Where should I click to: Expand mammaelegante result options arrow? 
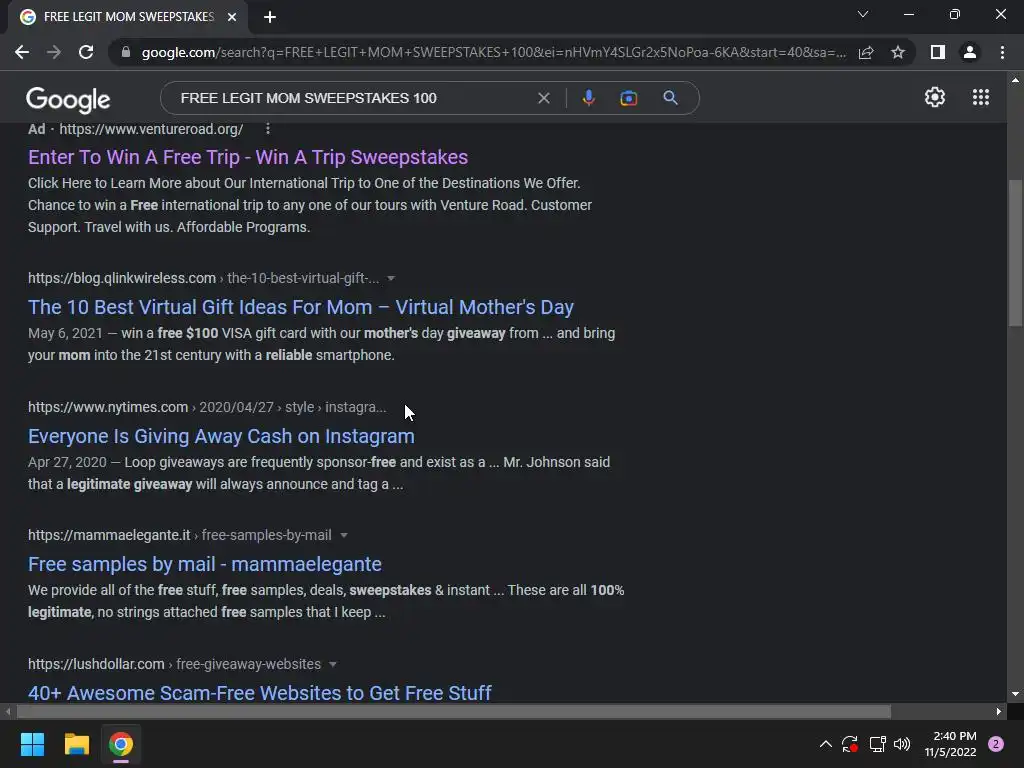pyautogui.click(x=344, y=536)
